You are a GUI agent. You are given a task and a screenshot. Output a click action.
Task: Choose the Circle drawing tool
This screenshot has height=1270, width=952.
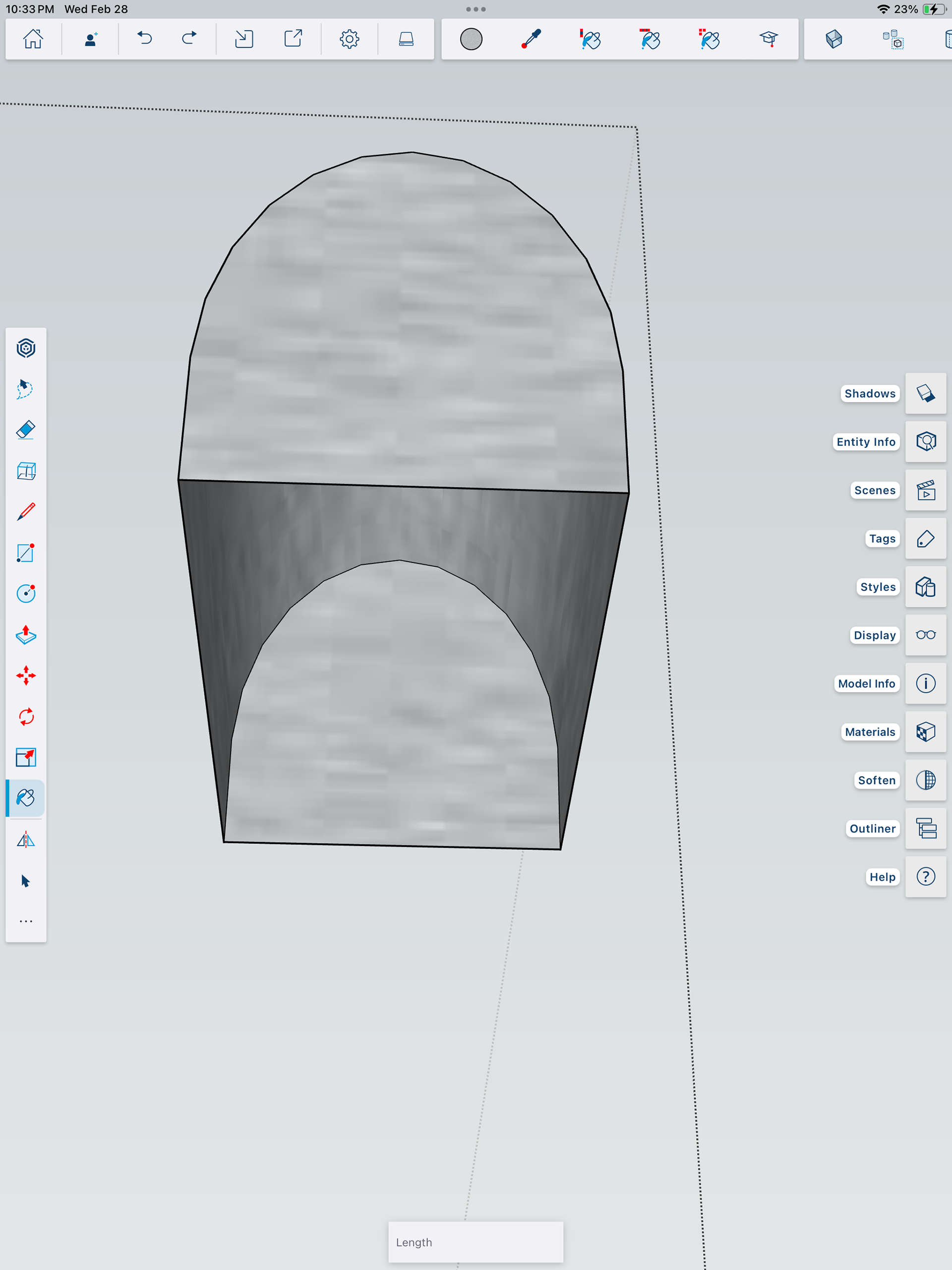tap(26, 593)
